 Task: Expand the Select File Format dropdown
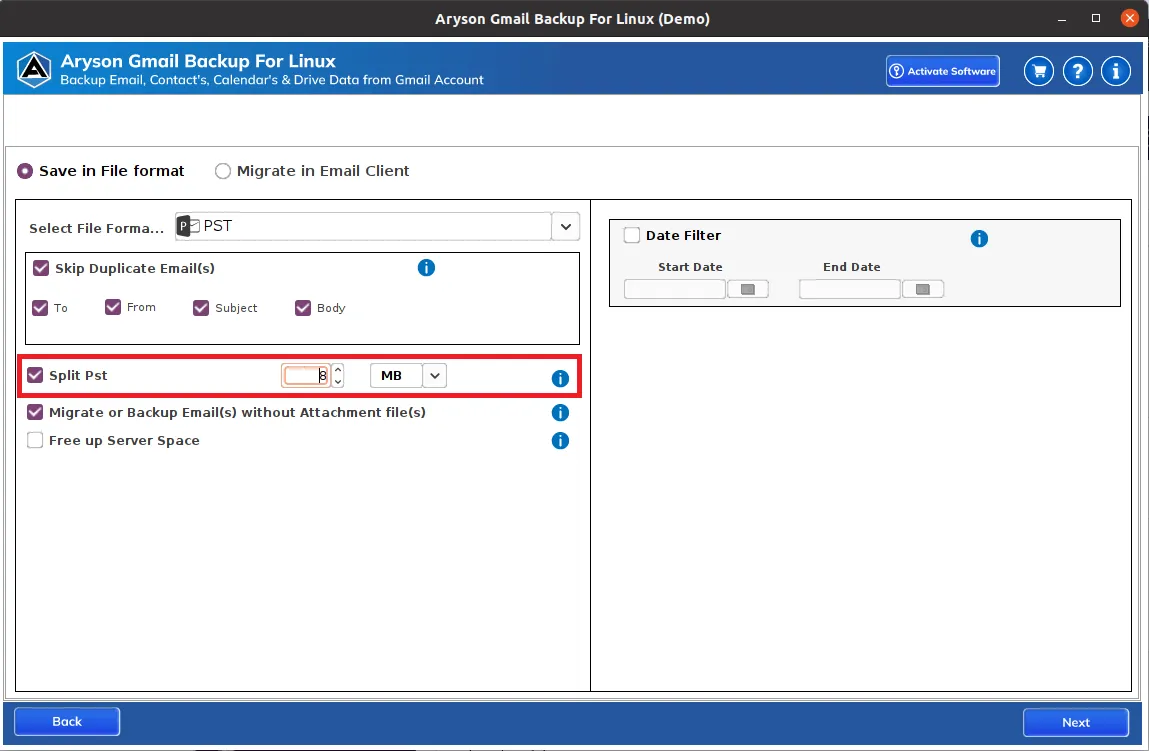[565, 226]
